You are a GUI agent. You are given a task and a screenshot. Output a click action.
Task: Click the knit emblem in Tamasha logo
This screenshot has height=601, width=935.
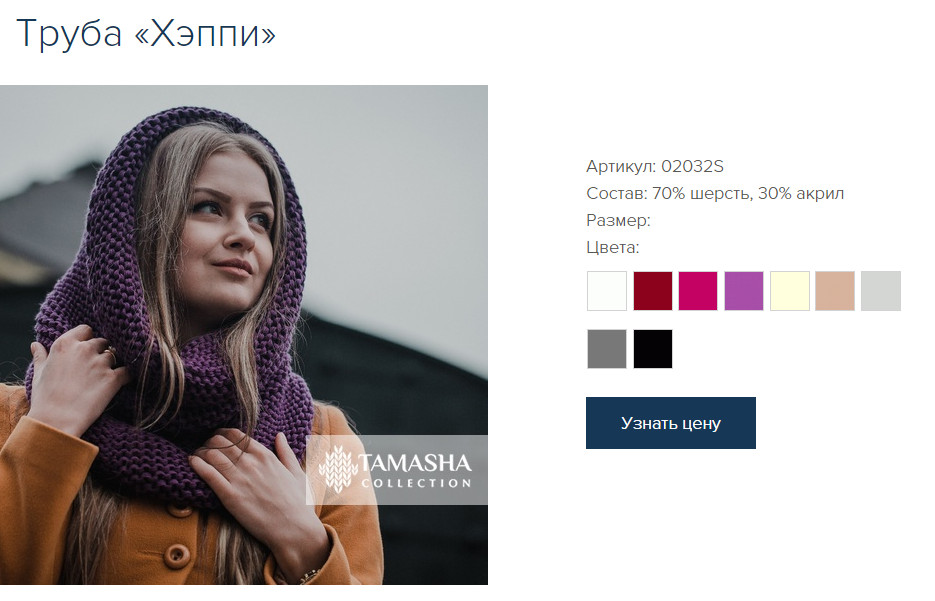pyautogui.click(x=338, y=469)
